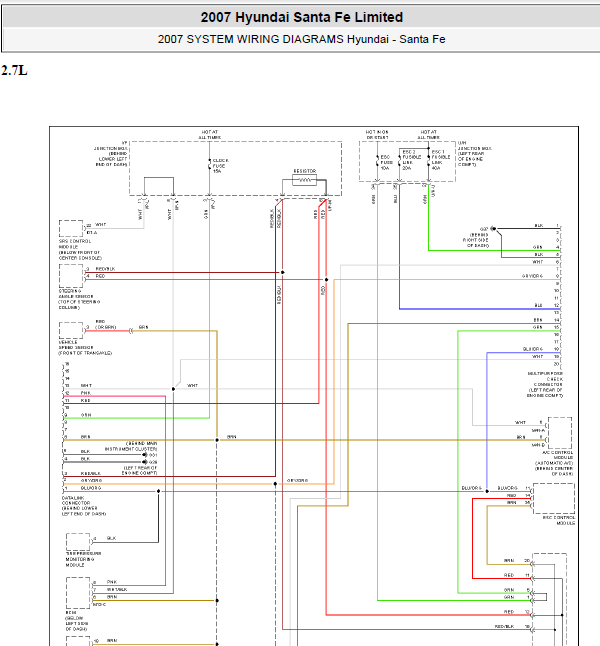
Task: Select the '2007 Hyundai Santa Fe Limited' title
Action: pos(302,17)
